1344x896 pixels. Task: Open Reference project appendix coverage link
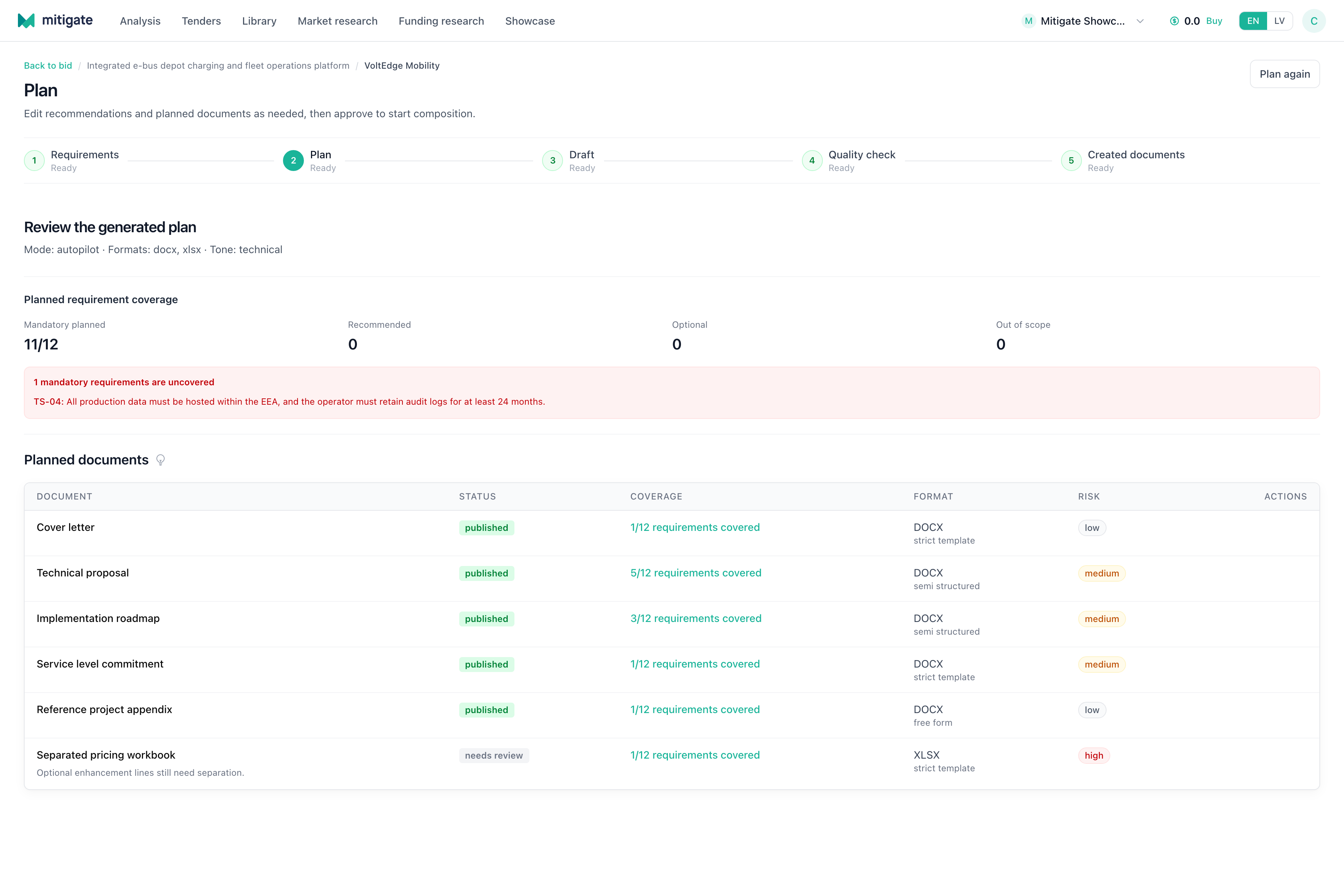tap(695, 710)
